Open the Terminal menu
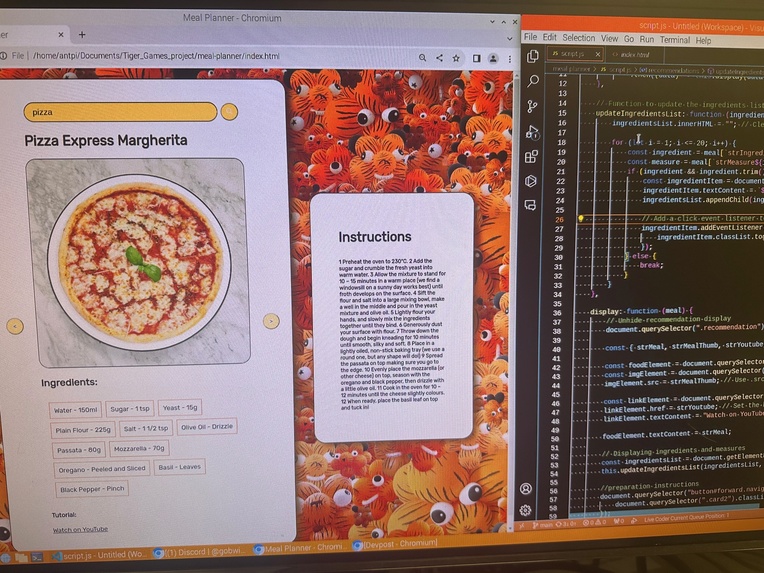This screenshot has height=573, width=764. 674,40
